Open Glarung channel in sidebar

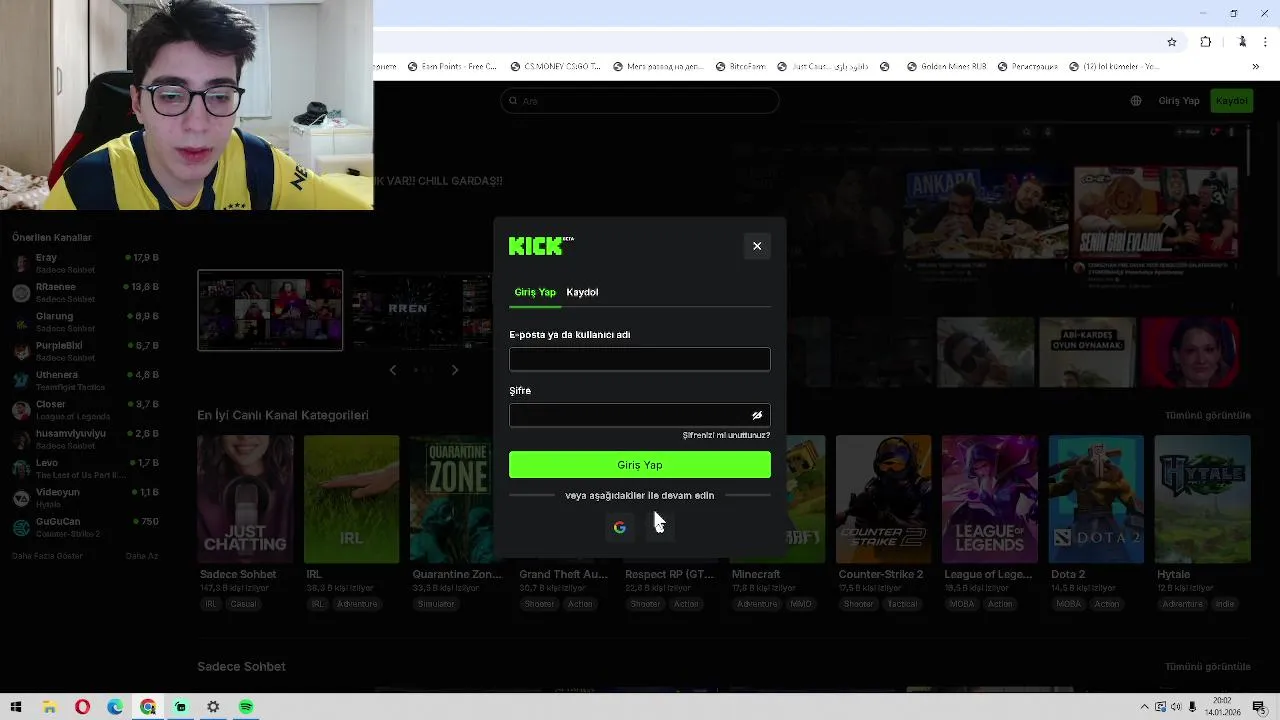[x=85, y=321]
